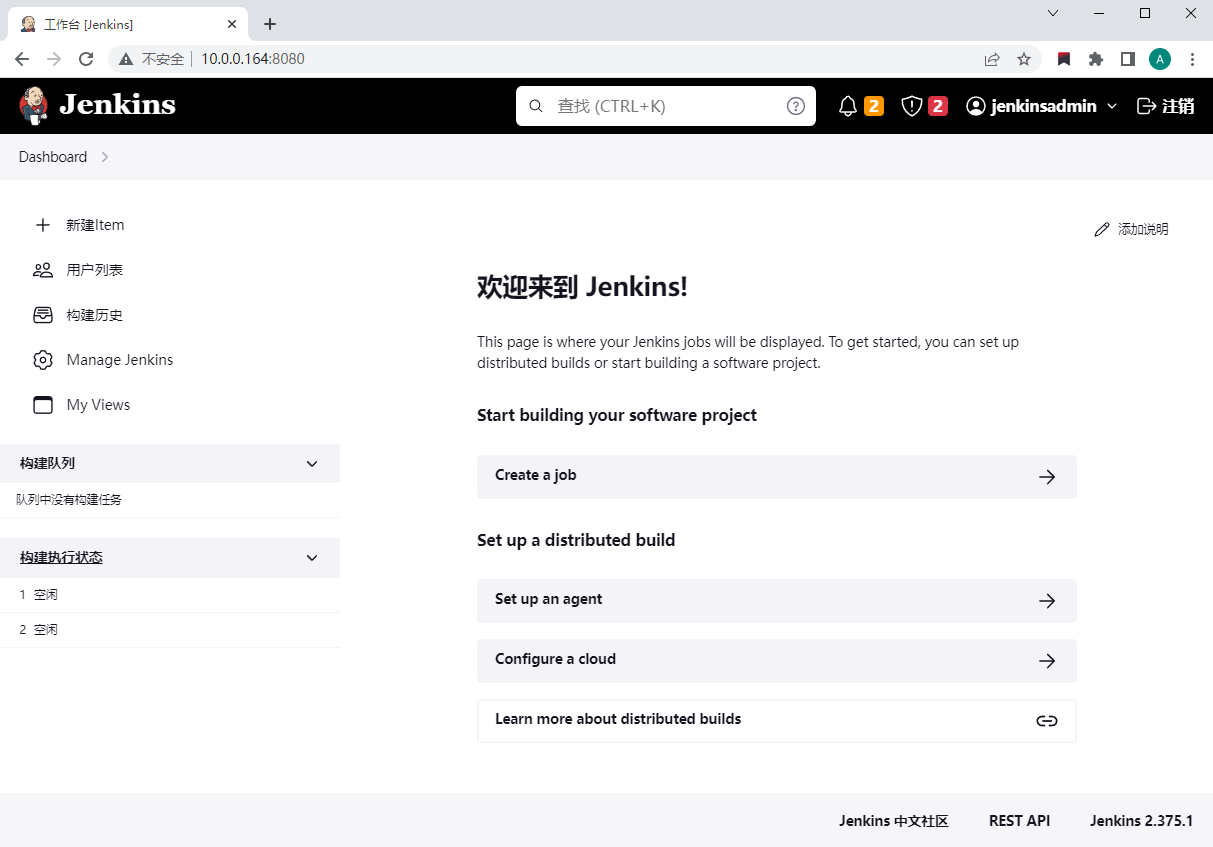
Task: Click 队列中没有构建任务 text
Action: (69, 499)
